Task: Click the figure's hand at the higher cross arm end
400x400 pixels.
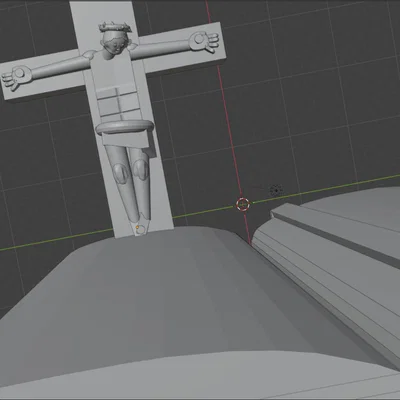Action: pos(204,42)
